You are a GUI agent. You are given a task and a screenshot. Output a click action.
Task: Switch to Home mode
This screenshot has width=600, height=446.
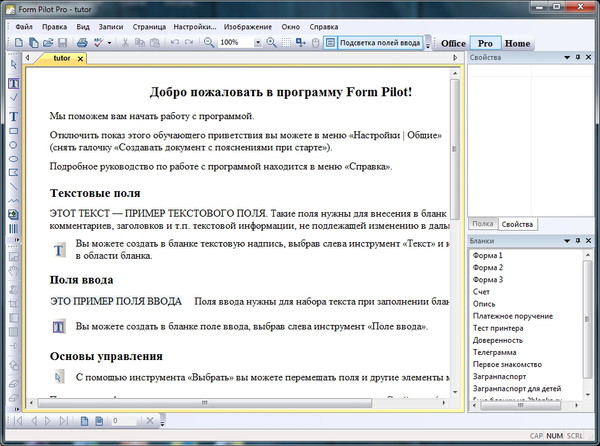517,43
